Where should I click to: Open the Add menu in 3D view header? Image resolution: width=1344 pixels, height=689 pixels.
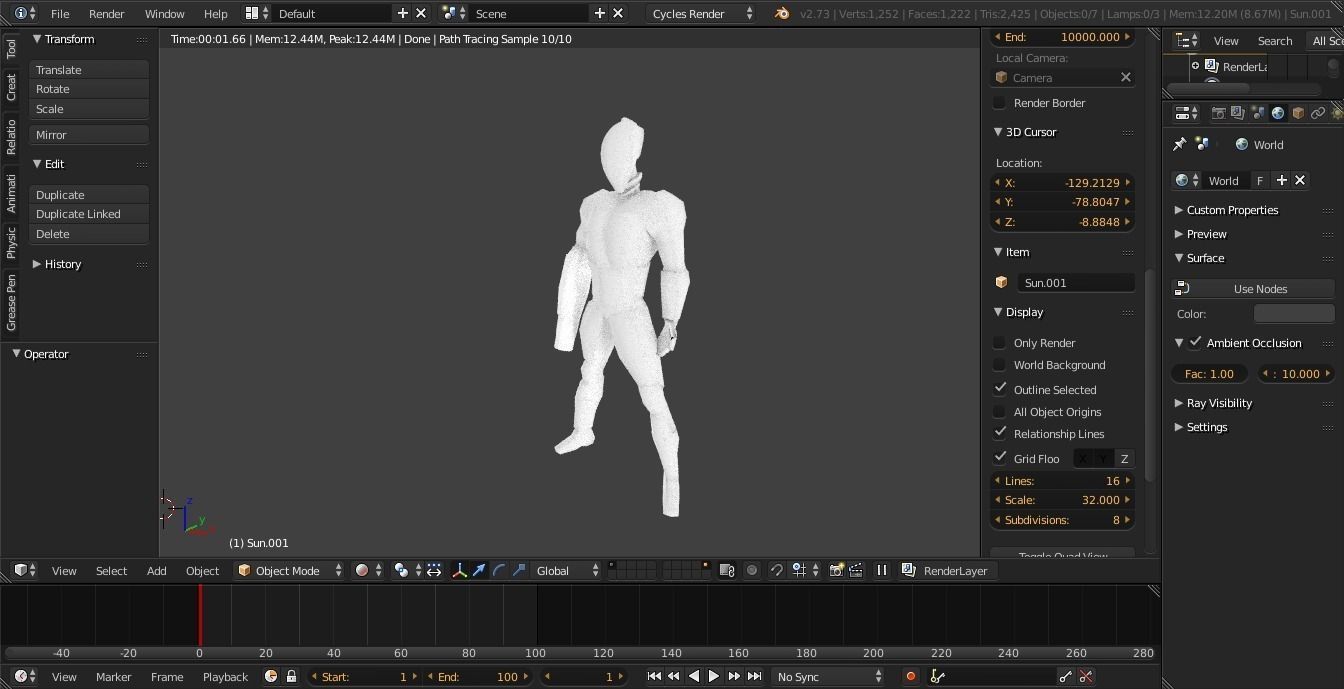coord(157,570)
